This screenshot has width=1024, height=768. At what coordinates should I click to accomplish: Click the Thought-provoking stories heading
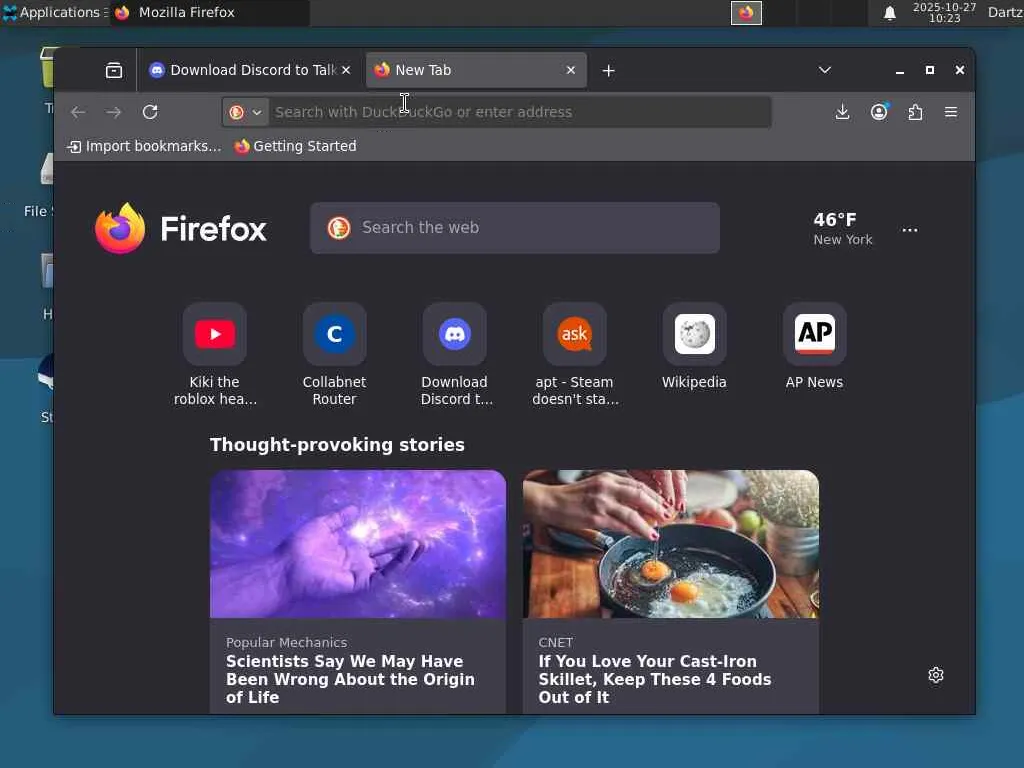pyautogui.click(x=337, y=445)
